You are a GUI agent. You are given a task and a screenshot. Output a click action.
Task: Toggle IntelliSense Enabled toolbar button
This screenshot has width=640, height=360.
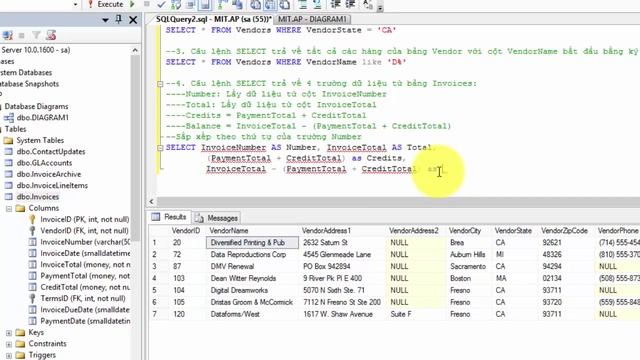click(205, 4)
